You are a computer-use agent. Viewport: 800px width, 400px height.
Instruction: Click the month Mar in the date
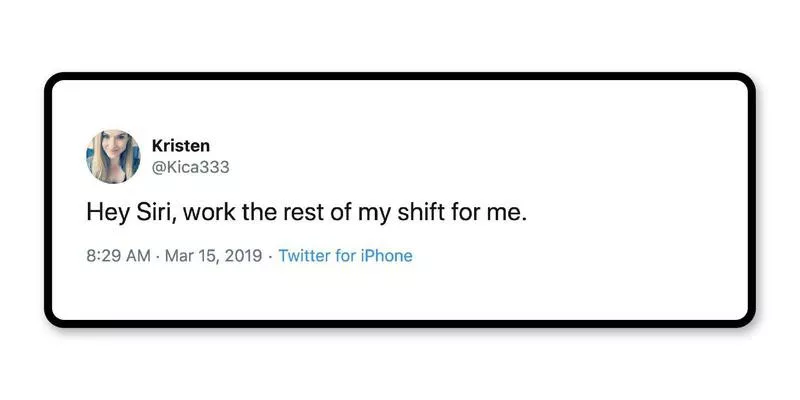tap(179, 256)
